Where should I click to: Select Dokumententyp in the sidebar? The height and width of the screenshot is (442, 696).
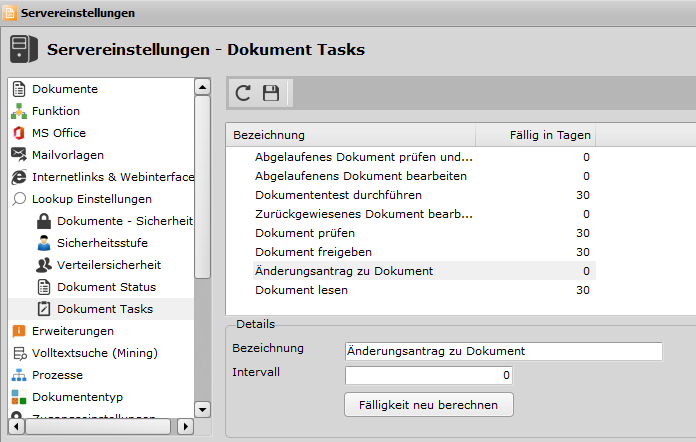pyautogui.click(x=77, y=397)
